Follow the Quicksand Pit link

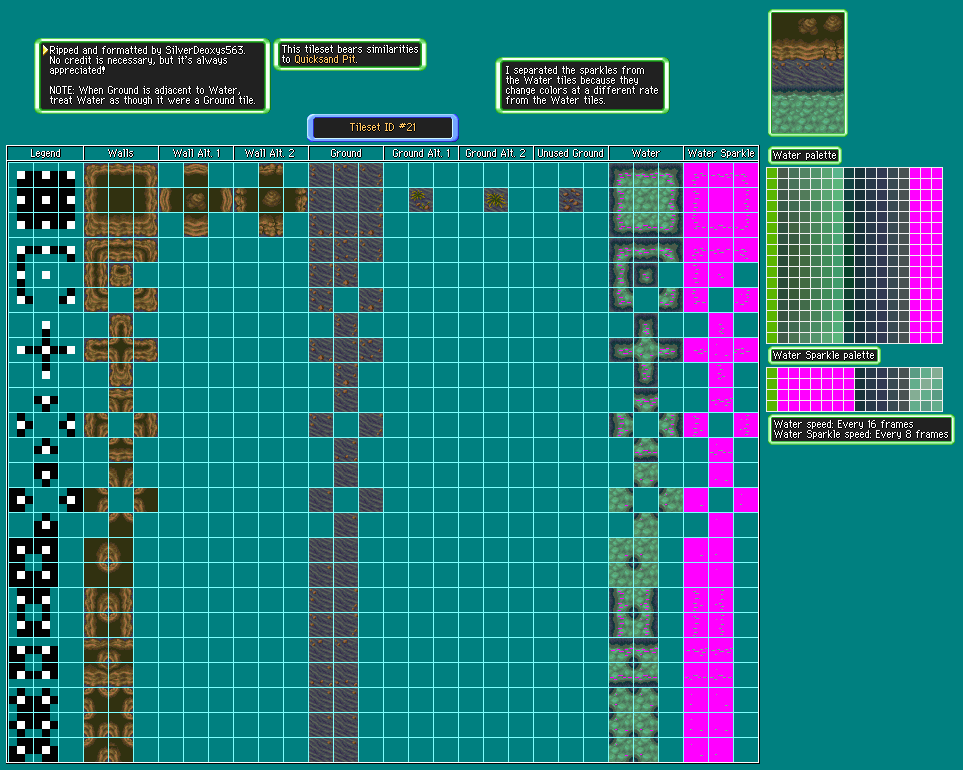pyautogui.click(x=325, y=60)
